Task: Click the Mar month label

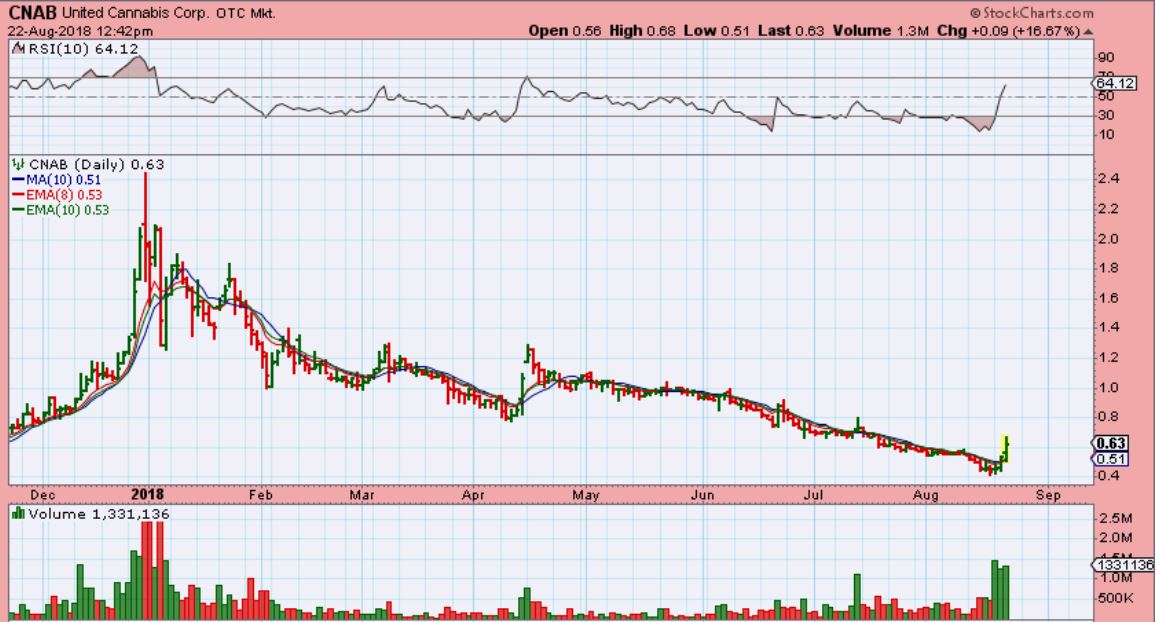Action: click(x=362, y=495)
